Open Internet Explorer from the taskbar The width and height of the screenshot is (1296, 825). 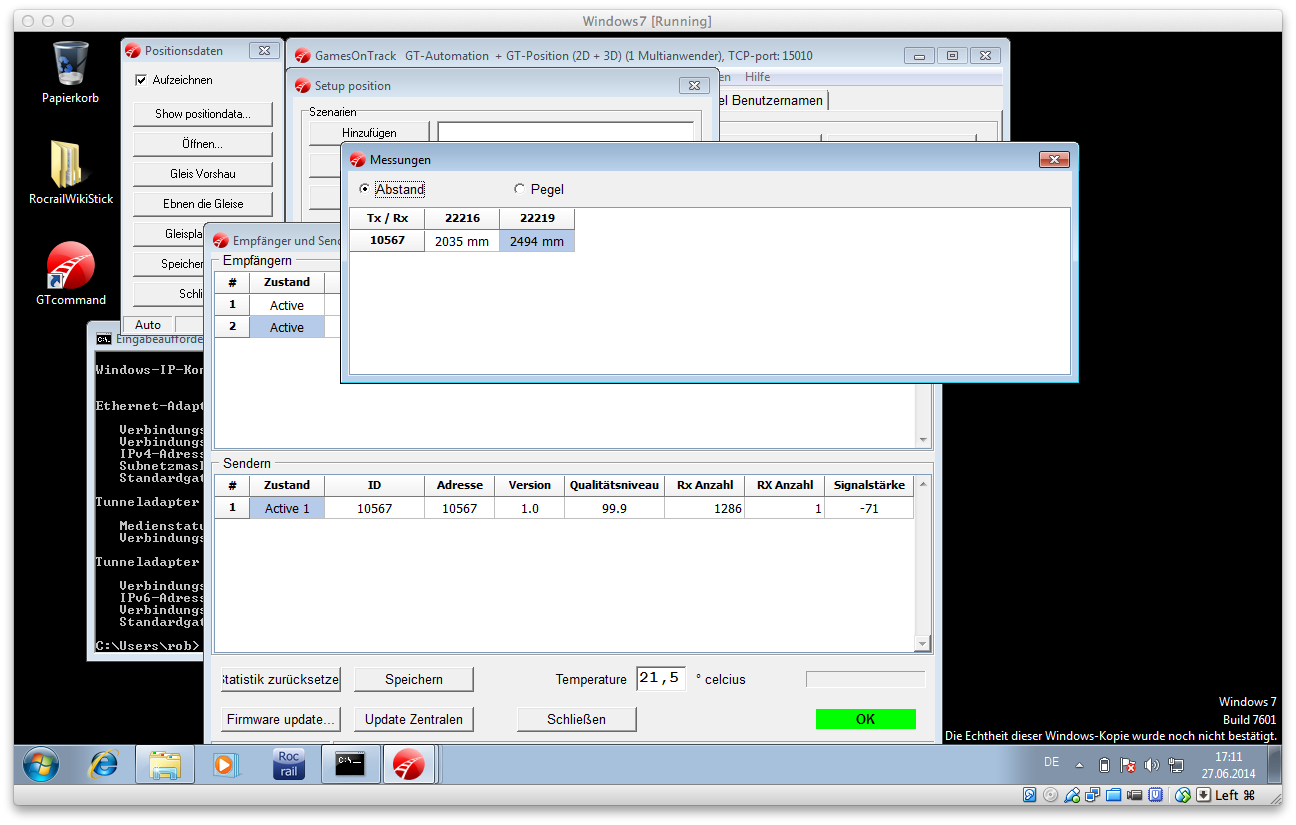coord(102,765)
